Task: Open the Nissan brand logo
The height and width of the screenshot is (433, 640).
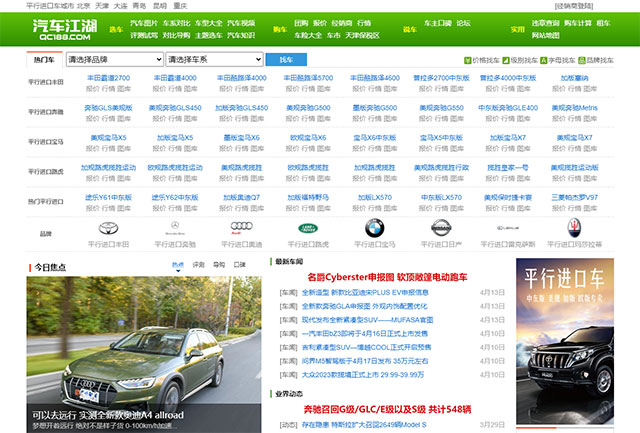Action: tap(440, 229)
